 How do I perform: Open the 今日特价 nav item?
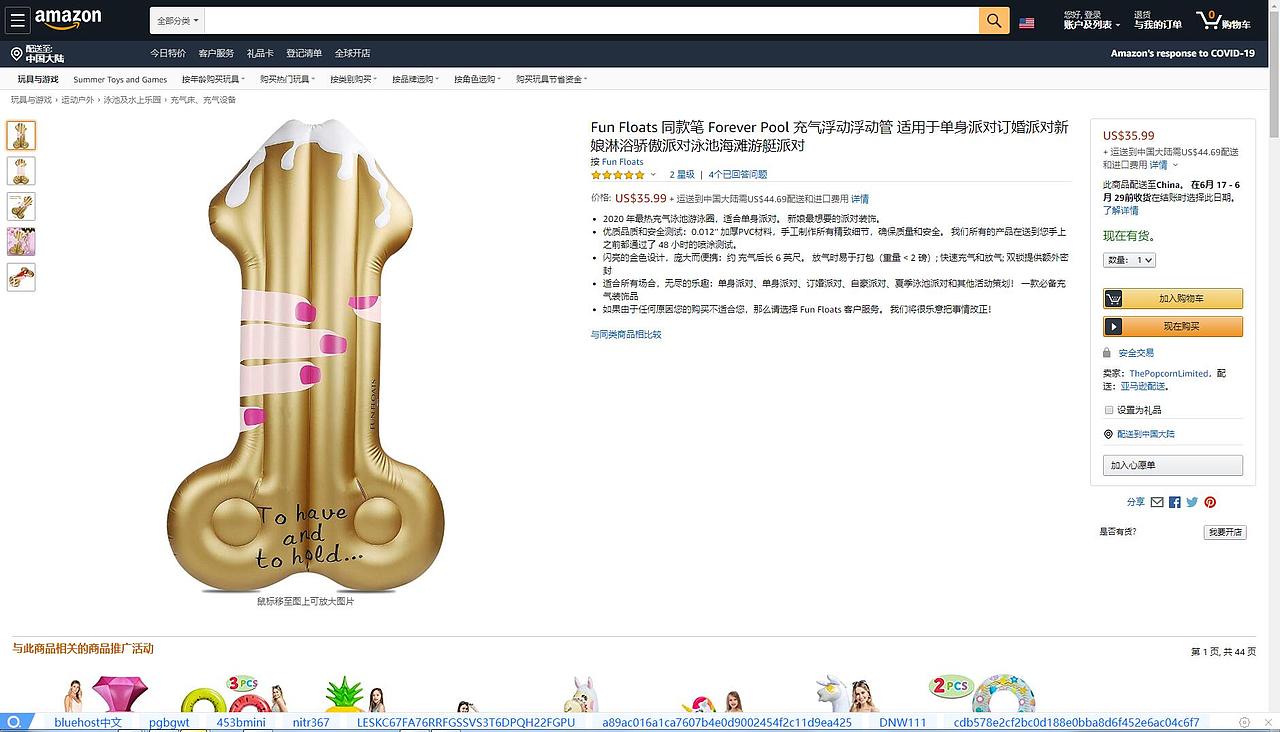168,53
